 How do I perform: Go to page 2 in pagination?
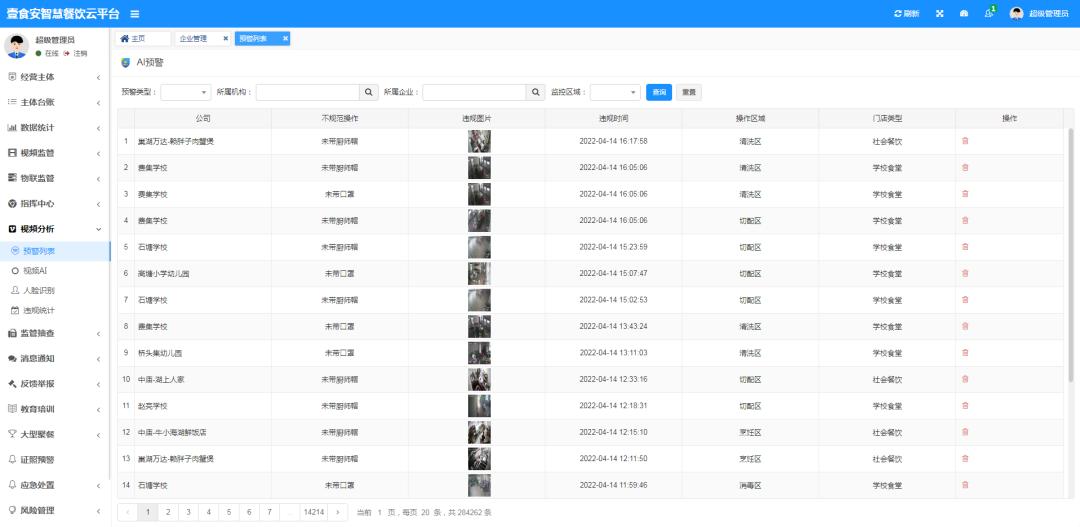tap(168, 513)
